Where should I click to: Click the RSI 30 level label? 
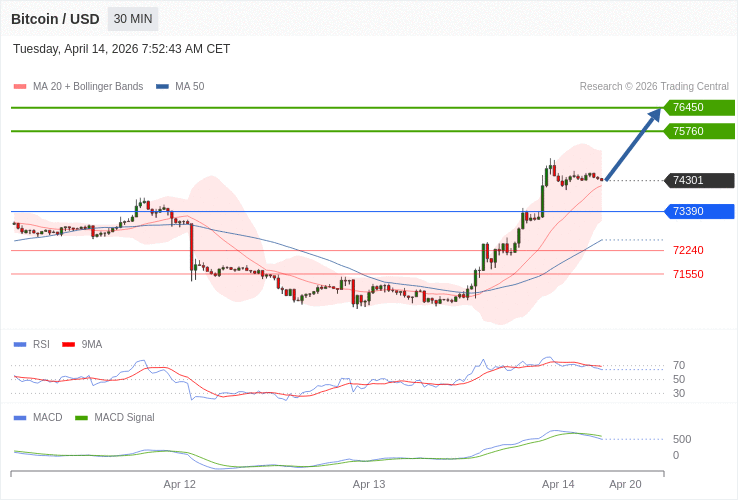pos(679,393)
